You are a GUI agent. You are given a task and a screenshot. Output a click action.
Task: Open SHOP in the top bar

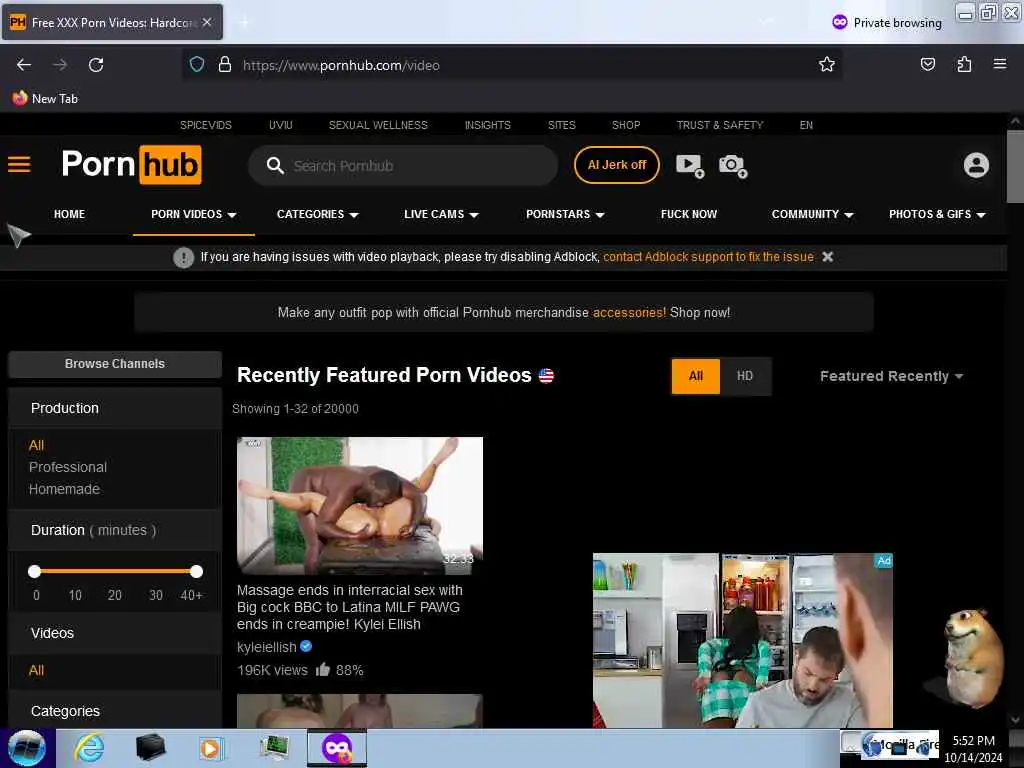tap(626, 125)
